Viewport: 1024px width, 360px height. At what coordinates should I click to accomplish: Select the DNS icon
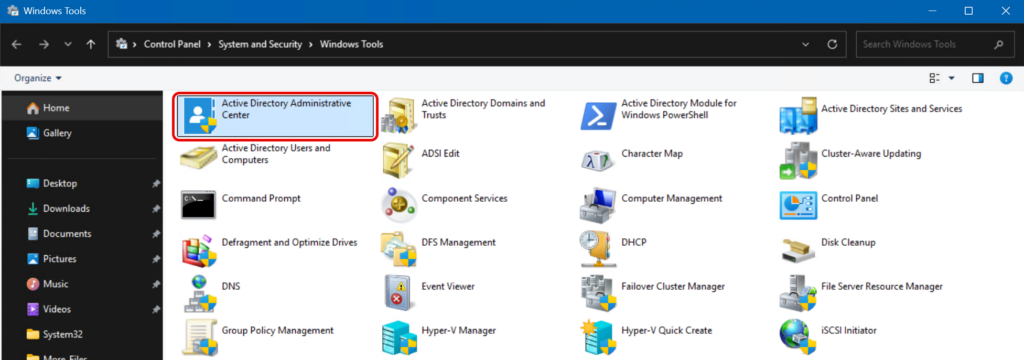(200, 293)
